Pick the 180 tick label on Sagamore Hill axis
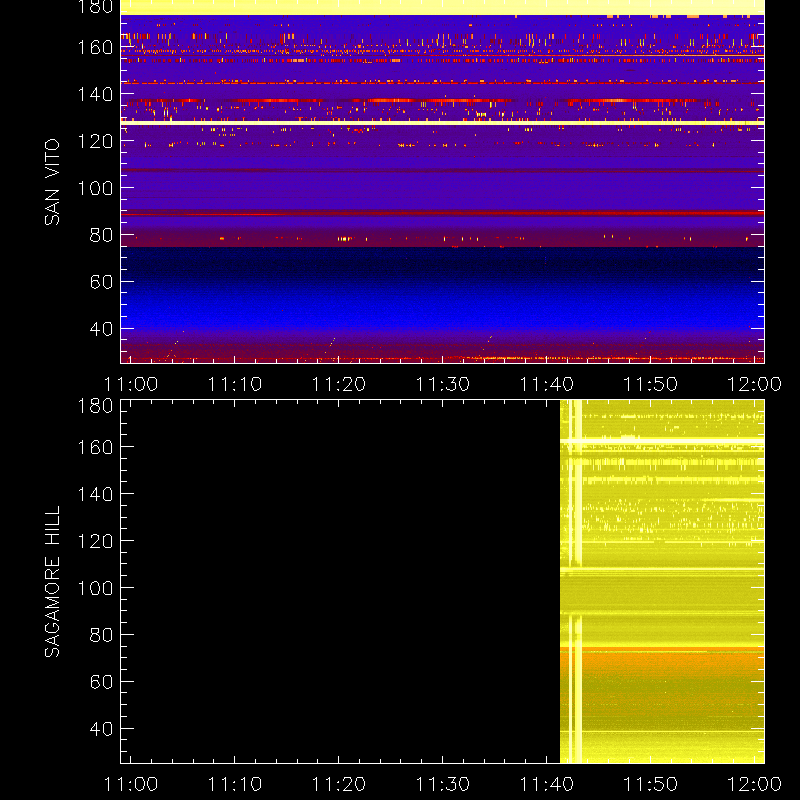Screen dimensions: 800x800 click(x=95, y=406)
